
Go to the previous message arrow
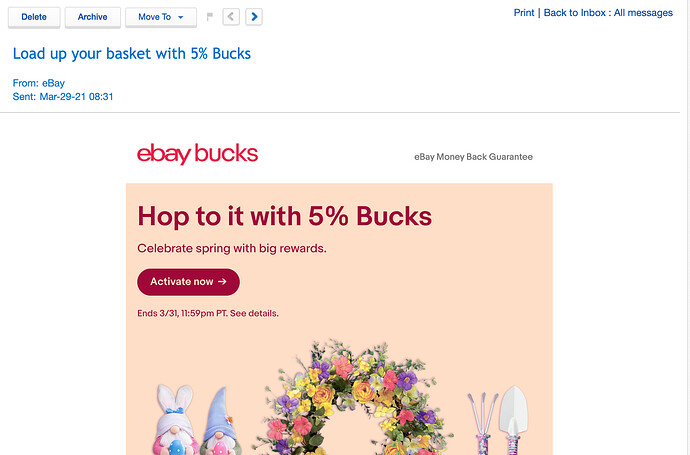point(231,17)
